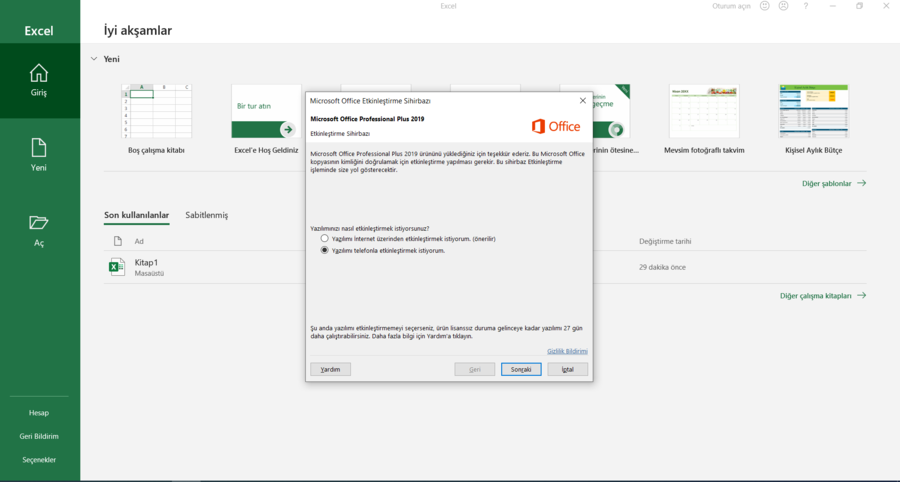Open the Giriş home icon in sidebar

pos(39,73)
